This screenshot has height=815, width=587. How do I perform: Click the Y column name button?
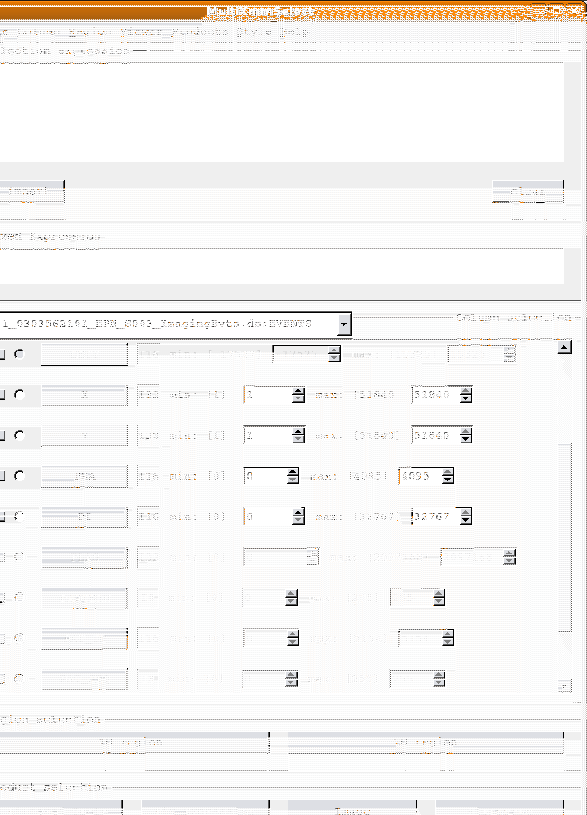click(84, 436)
